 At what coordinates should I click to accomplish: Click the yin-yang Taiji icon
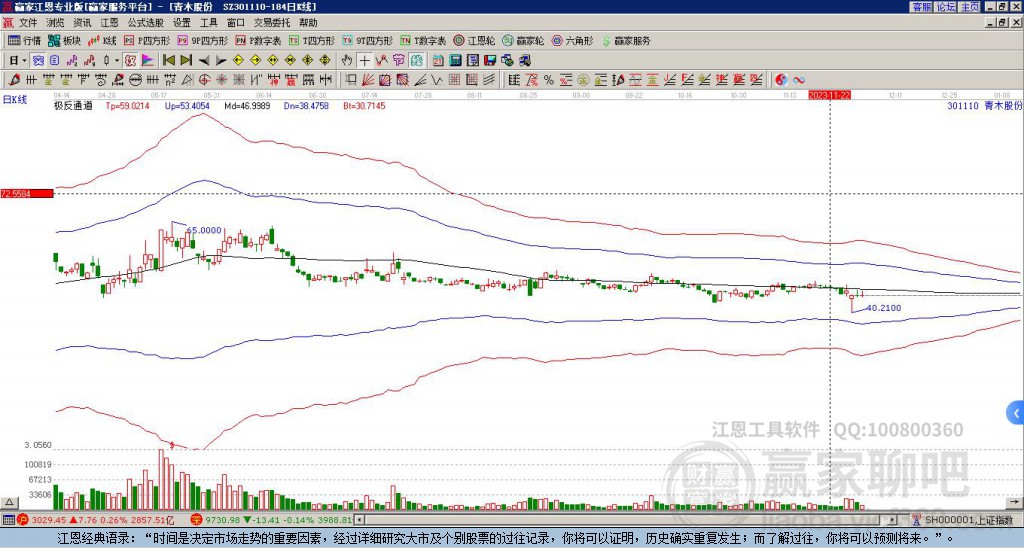click(781, 80)
